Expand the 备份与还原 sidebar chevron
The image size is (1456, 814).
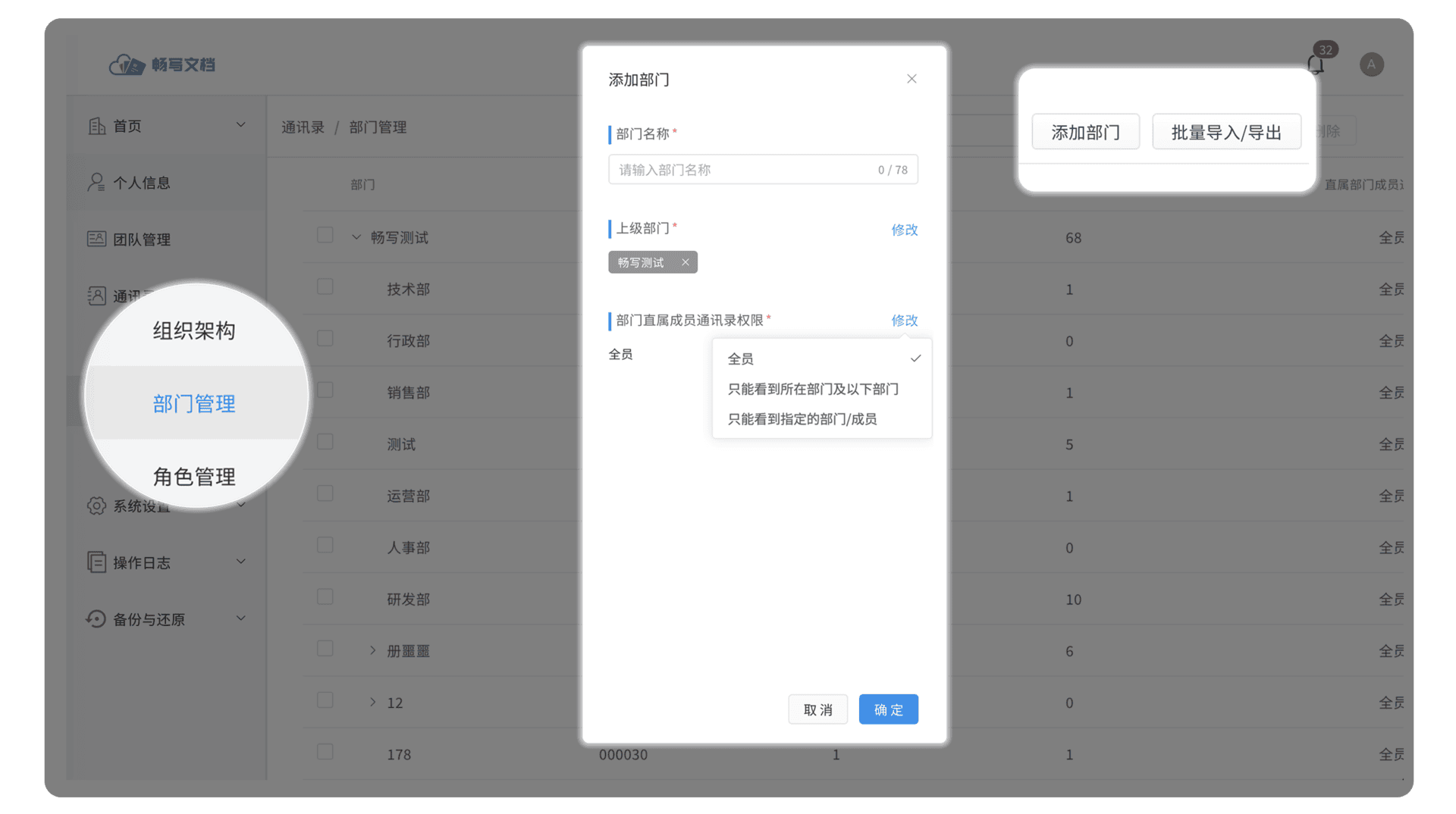240,618
